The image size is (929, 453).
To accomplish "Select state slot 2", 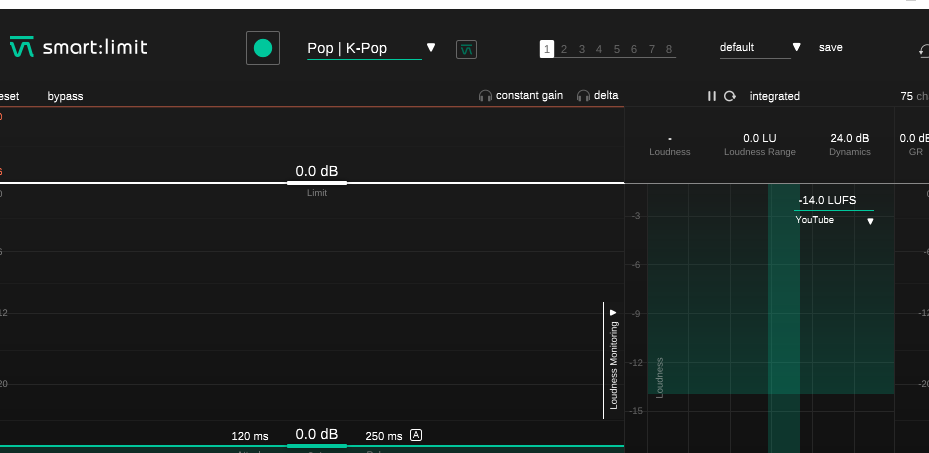I will point(564,49).
